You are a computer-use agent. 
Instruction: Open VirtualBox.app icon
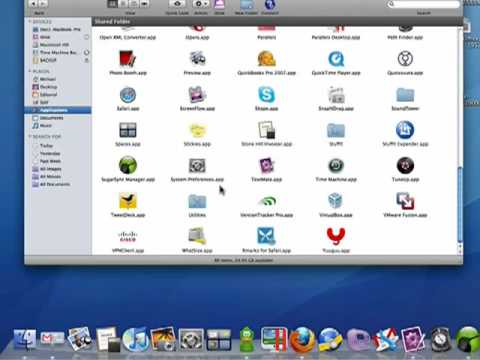pyautogui.click(x=335, y=201)
